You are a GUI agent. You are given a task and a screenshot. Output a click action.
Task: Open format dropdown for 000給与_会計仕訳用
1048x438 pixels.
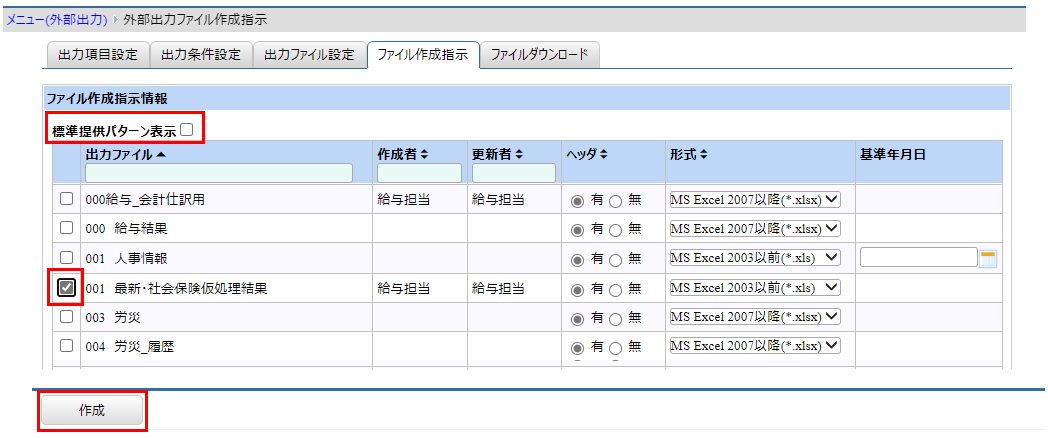[755, 199]
